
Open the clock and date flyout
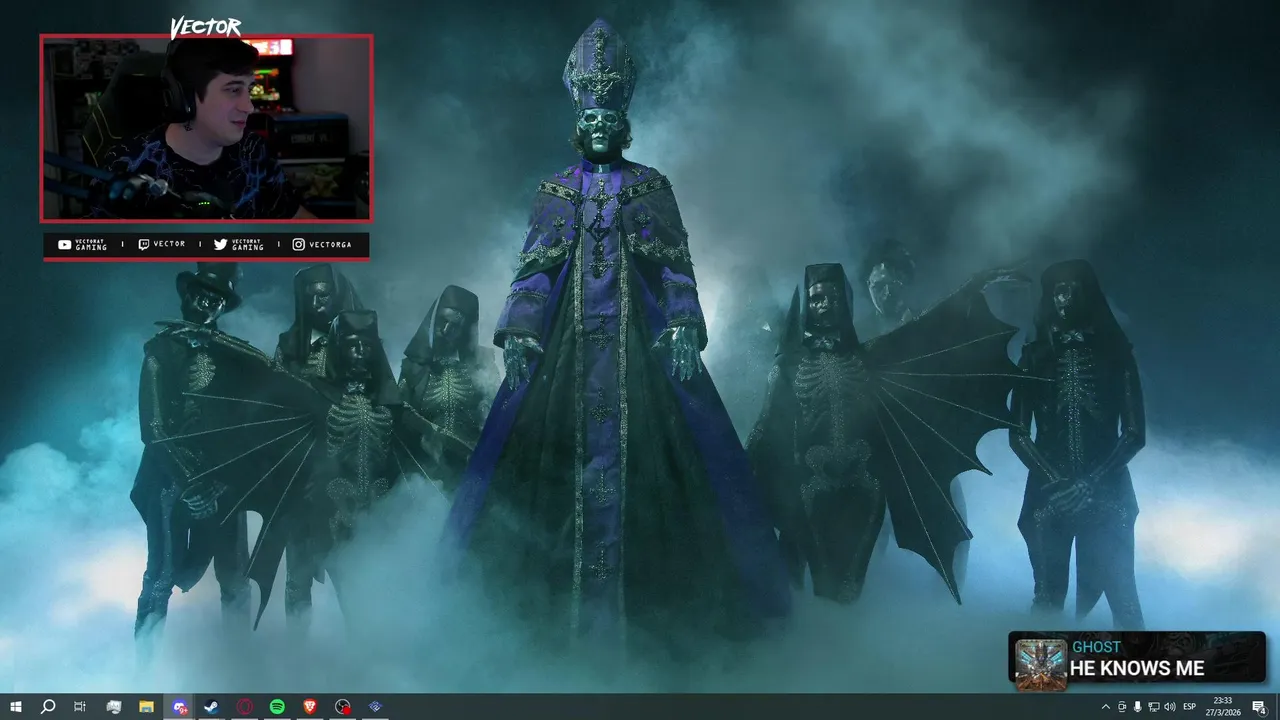click(x=1223, y=707)
